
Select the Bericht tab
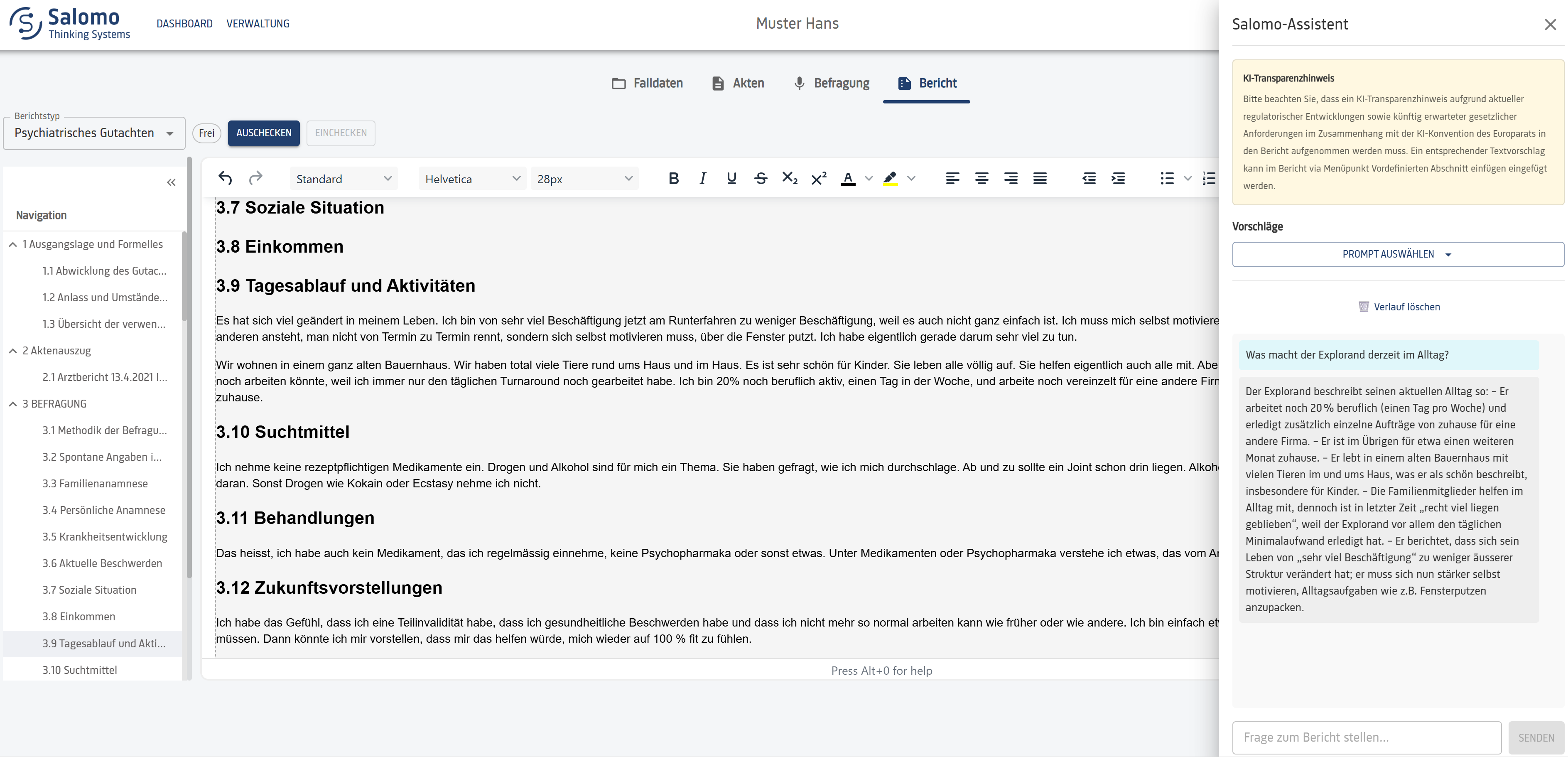(926, 84)
